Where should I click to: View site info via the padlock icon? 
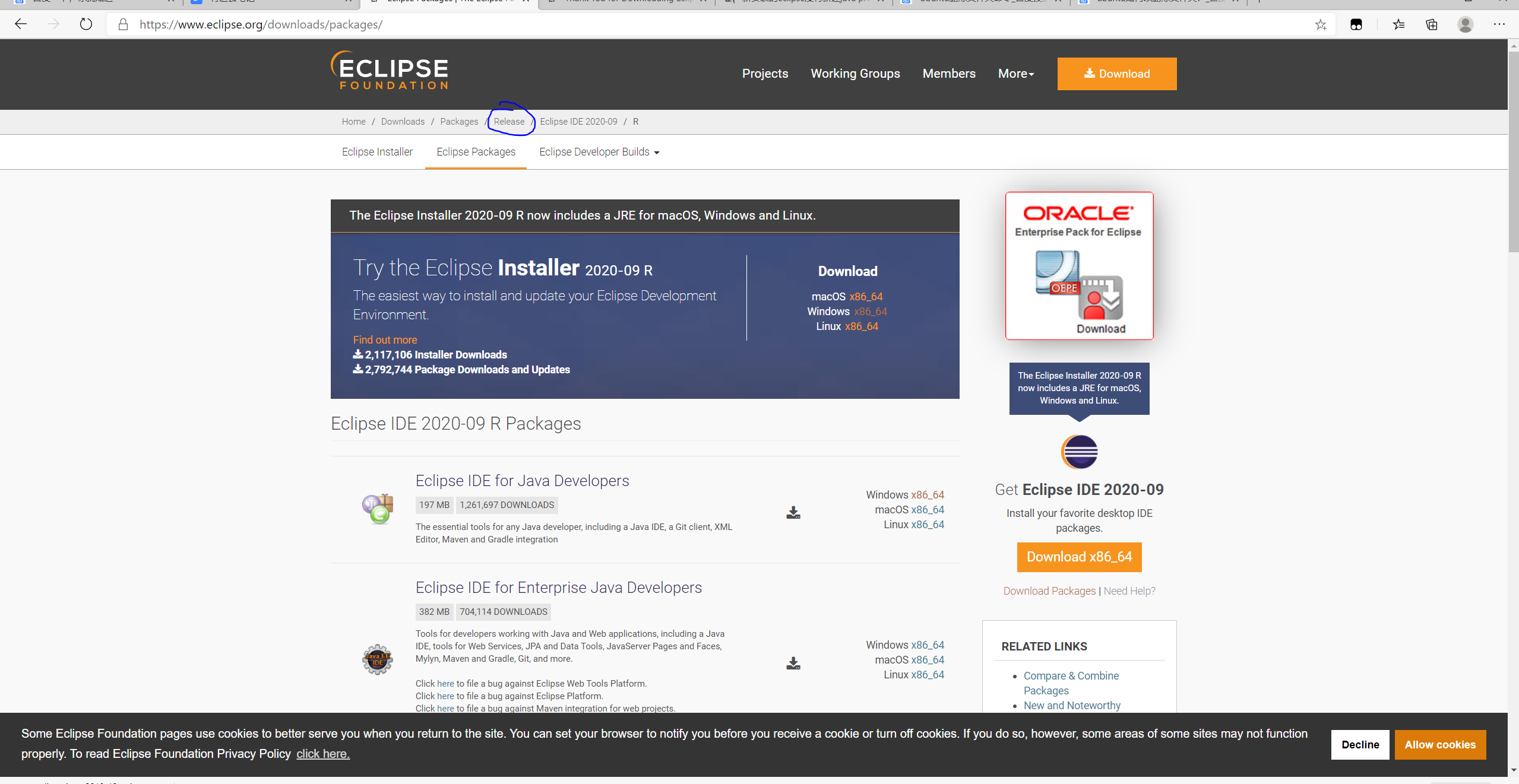coord(123,24)
